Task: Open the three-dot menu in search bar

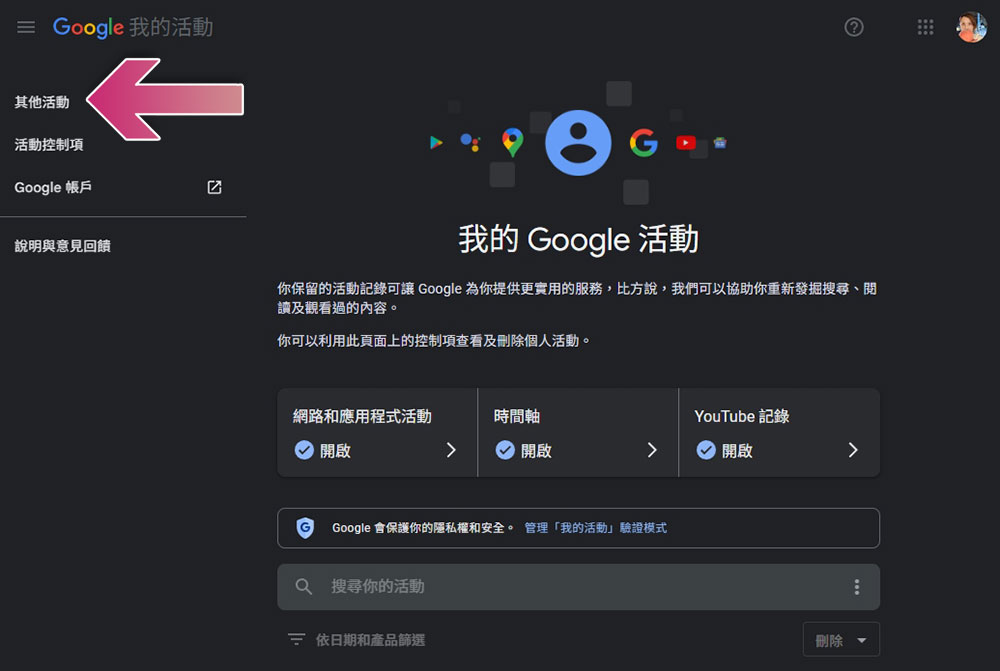Action: point(857,587)
